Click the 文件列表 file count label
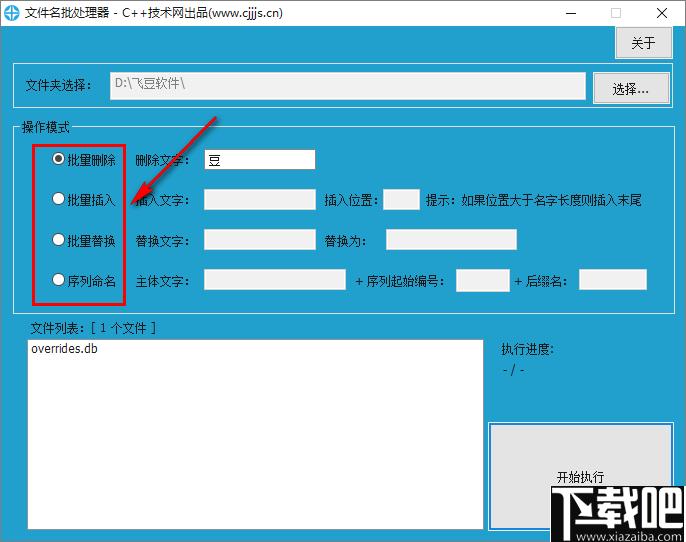Screen dimensions: 686x542 tap(93, 328)
